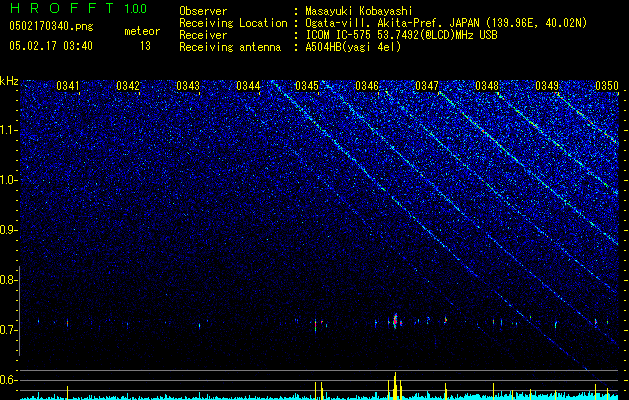
Task: Click the 'Observer' field label
Action: 203,11
